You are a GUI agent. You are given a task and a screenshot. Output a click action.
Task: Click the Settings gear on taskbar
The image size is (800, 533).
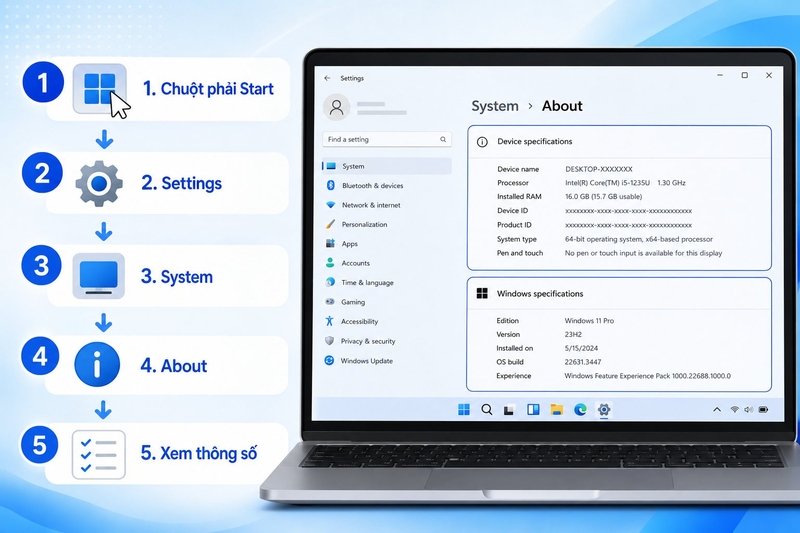click(x=604, y=410)
